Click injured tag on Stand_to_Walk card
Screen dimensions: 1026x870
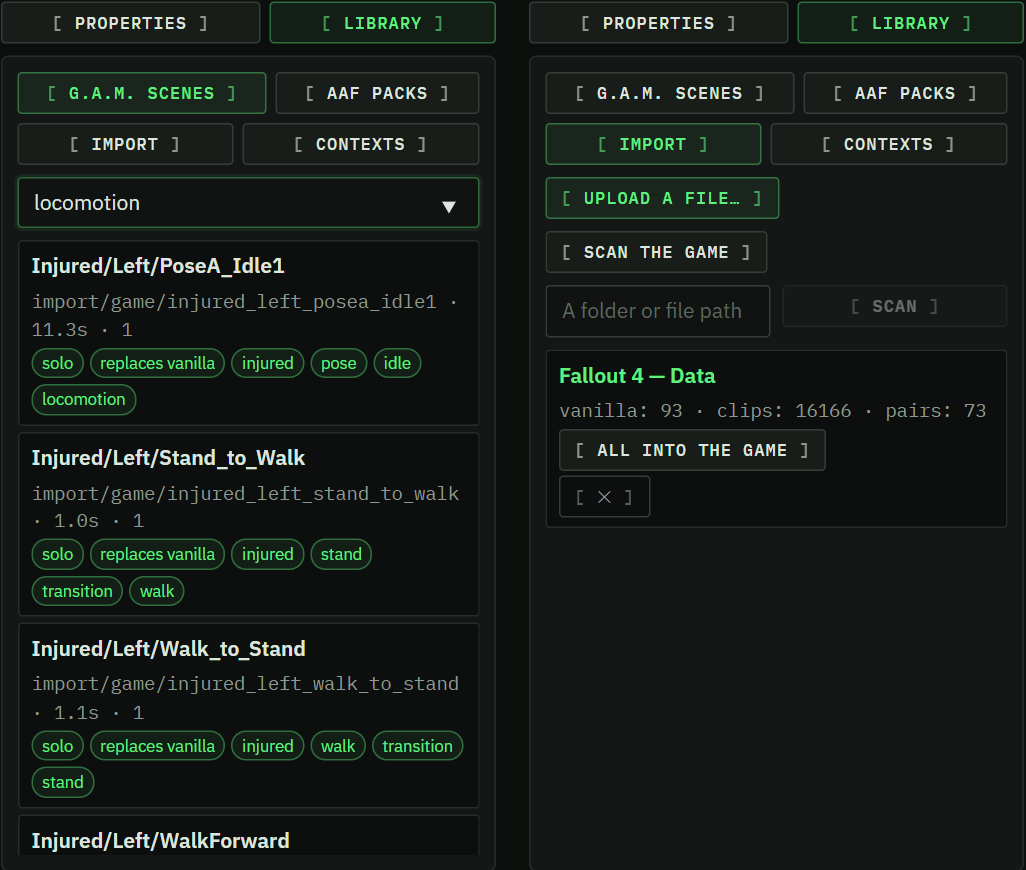268,554
